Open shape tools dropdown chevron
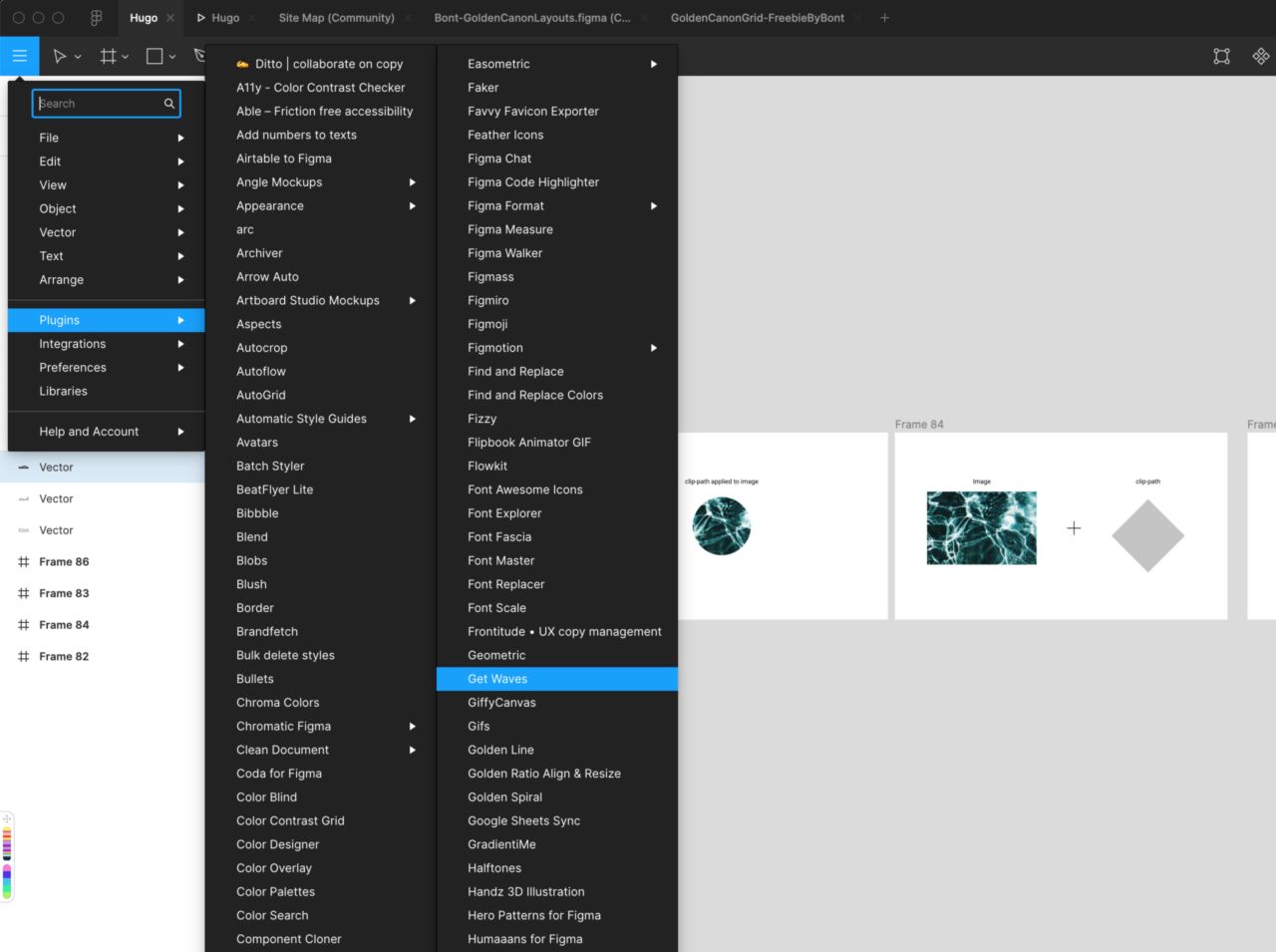This screenshot has width=1276, height=952. (x=172, y=58)
